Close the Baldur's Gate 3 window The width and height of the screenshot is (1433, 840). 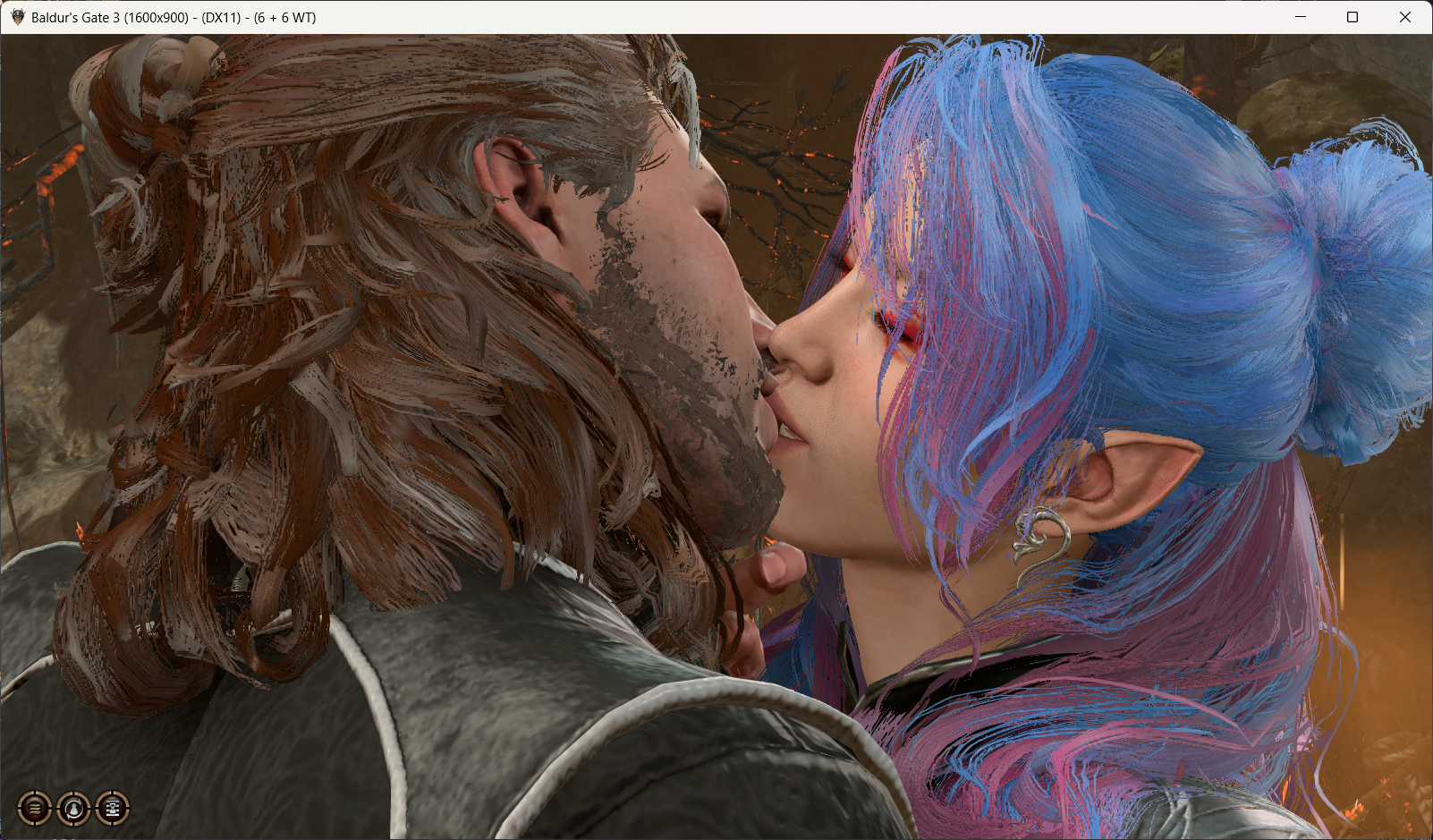(1405, 17)
